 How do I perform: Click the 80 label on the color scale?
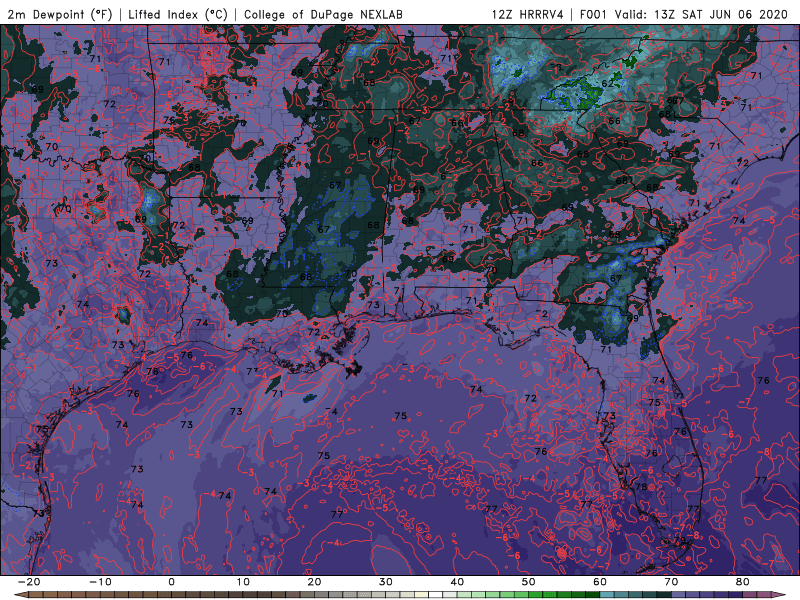743,582
